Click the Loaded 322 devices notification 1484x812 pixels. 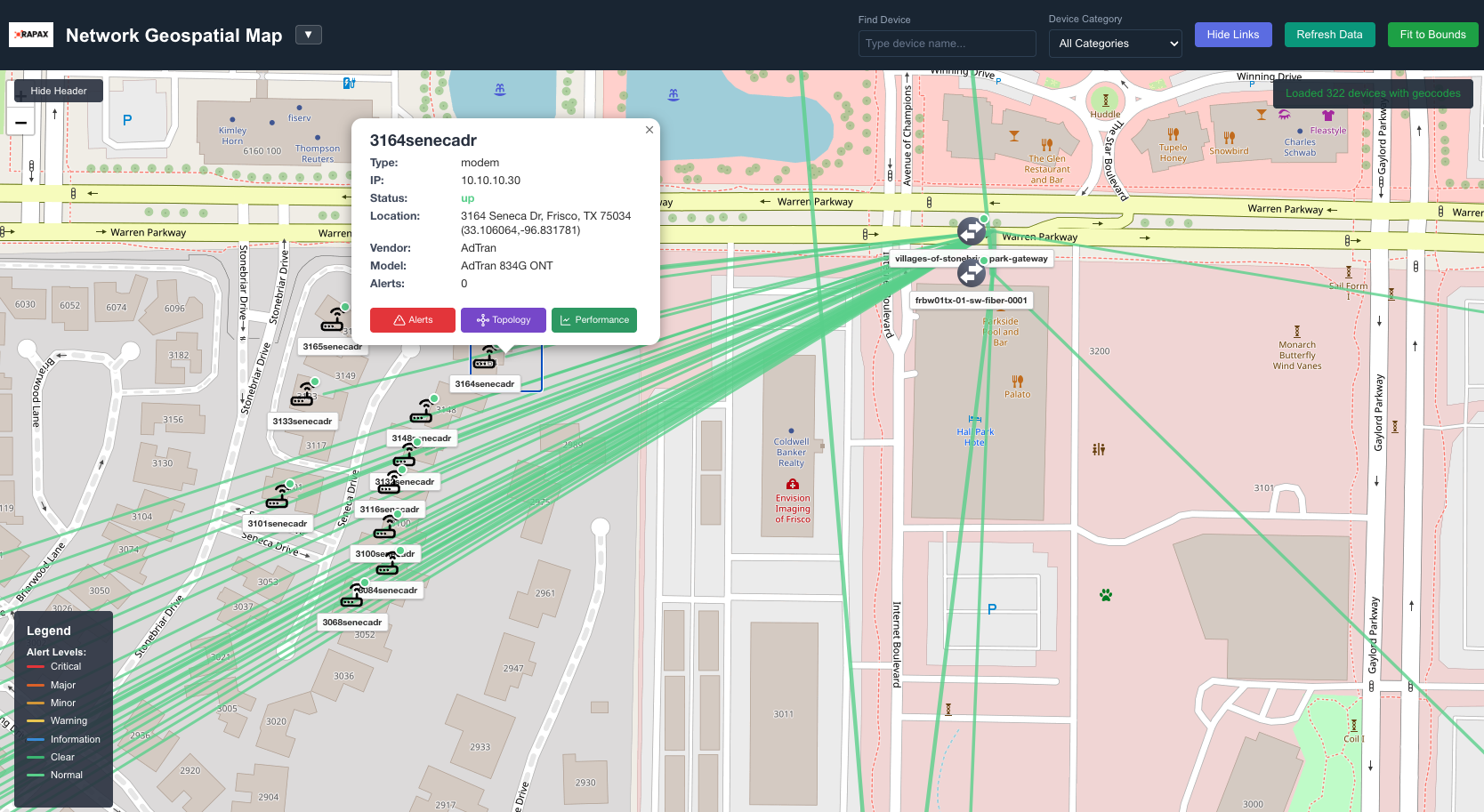1373,93
